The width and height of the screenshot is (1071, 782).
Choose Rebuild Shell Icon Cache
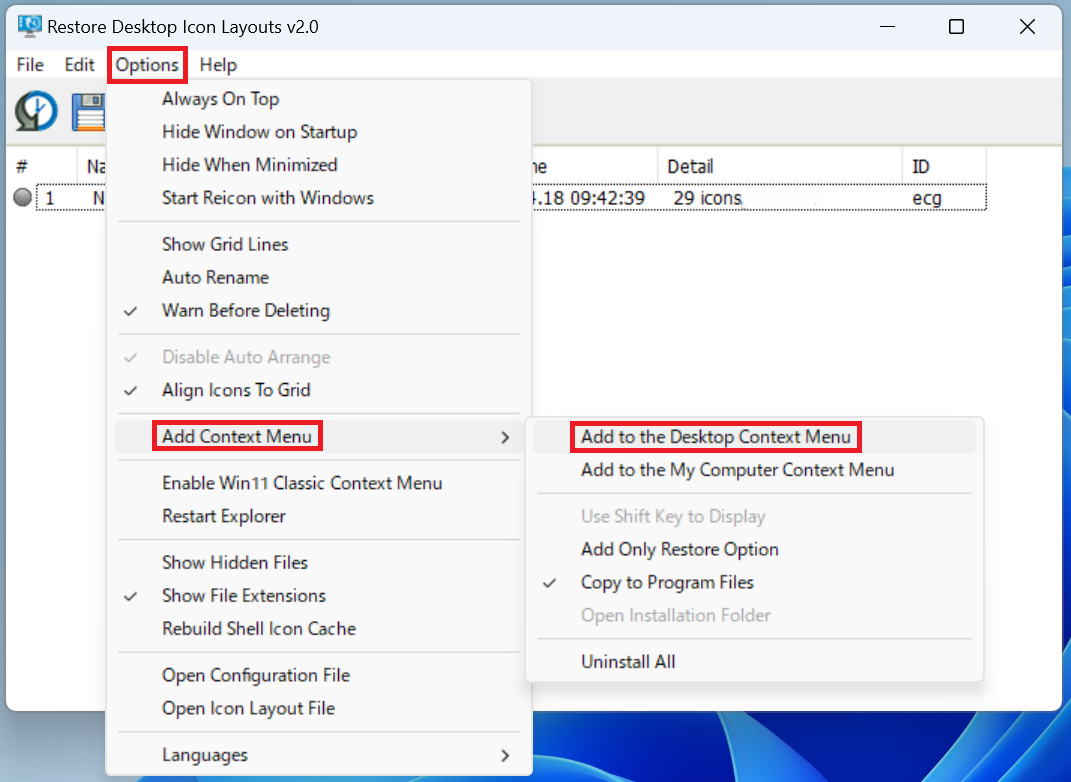319,628
